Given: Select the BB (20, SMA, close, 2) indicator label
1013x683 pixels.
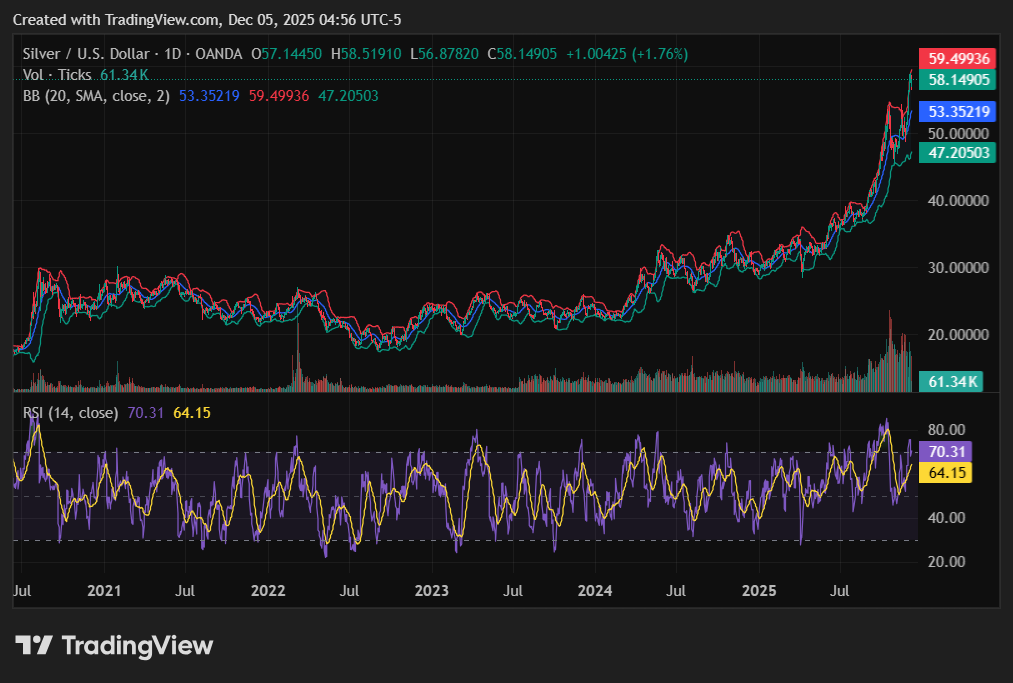Looking at the screenshot, I should coord(96,96).
